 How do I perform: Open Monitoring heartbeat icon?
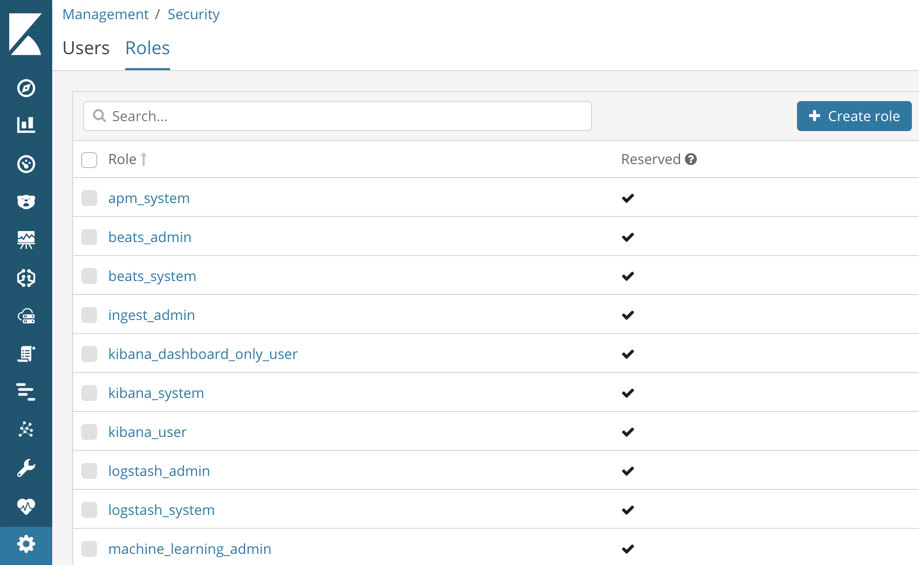26,506
